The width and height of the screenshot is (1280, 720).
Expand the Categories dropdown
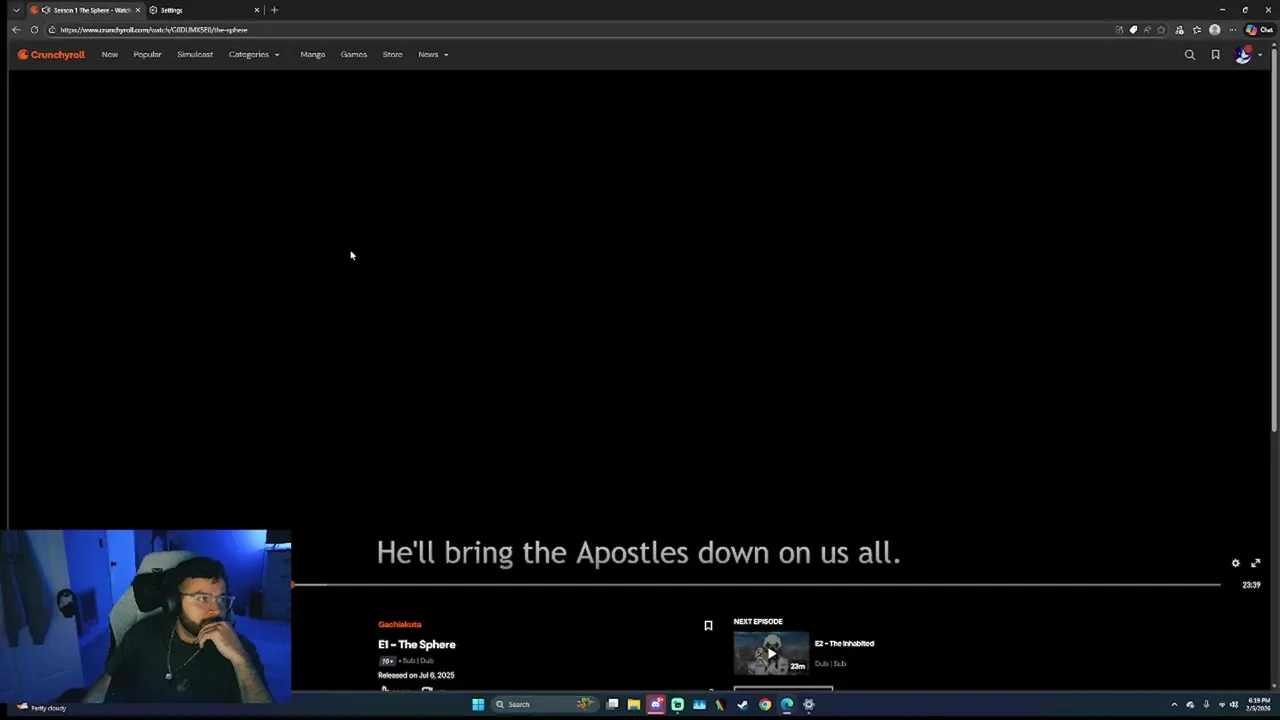(254, 55)
